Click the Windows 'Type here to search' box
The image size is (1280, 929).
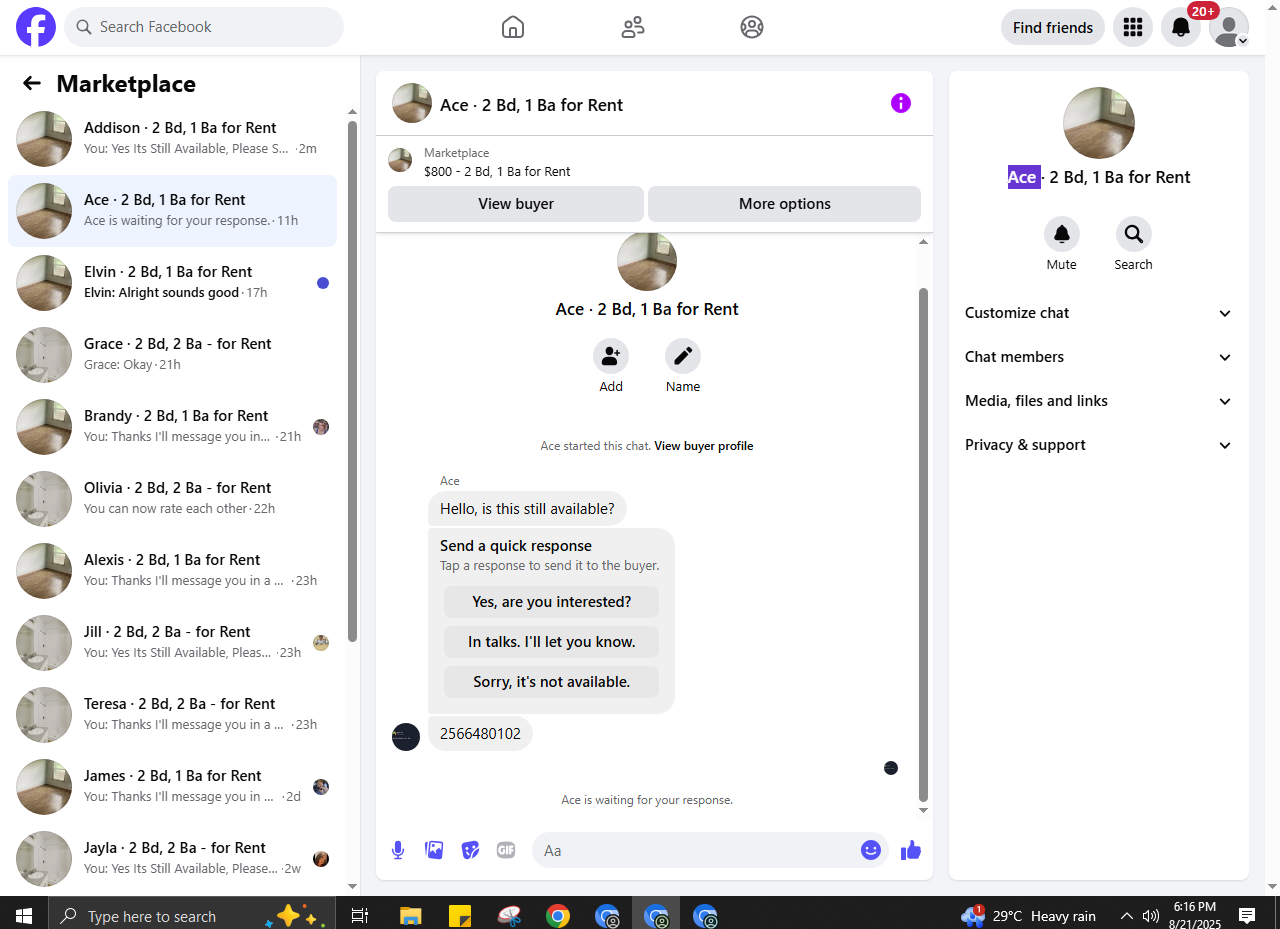(190, 915)
